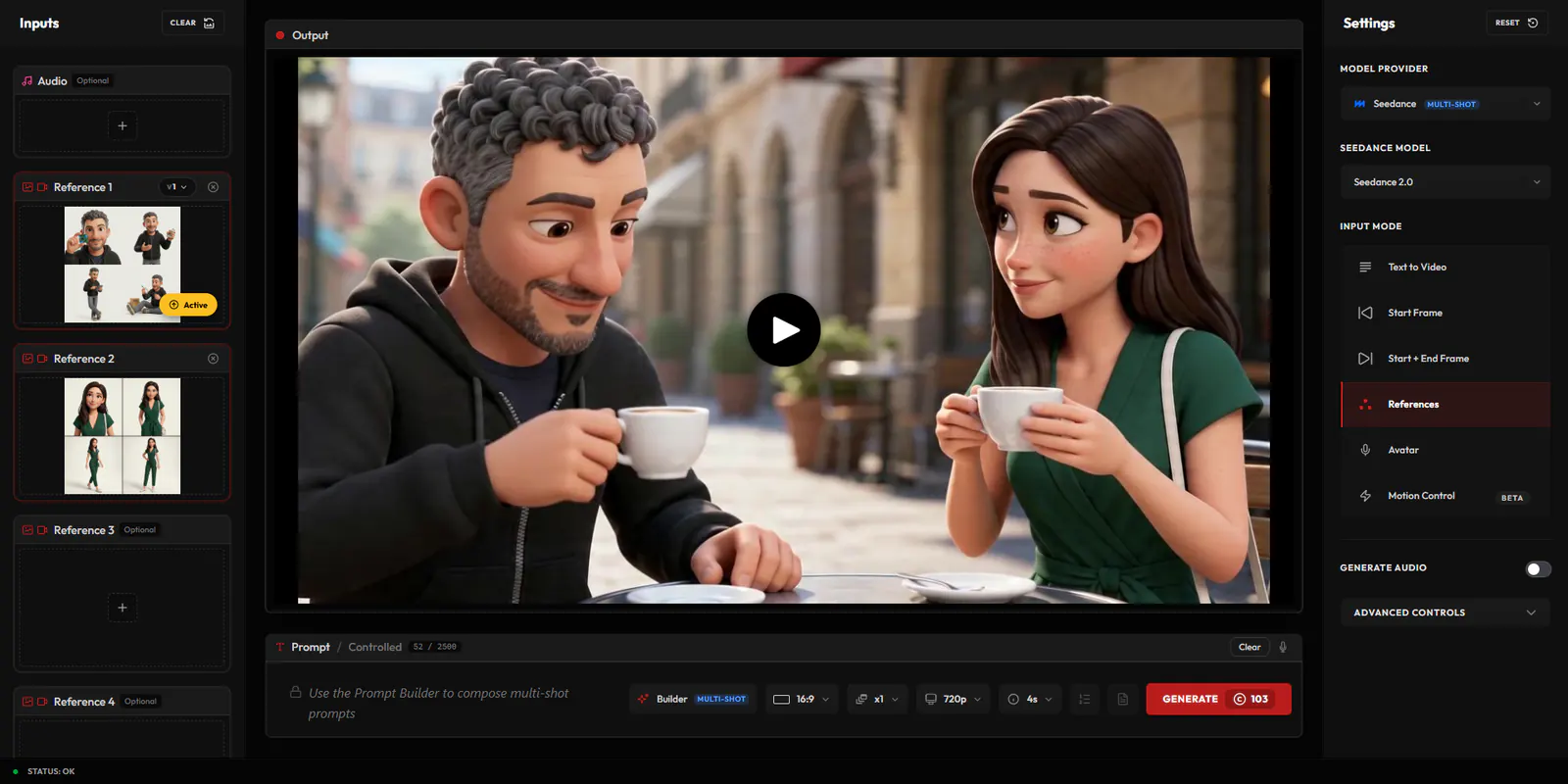
Task: Click the list icon left of Generate
Action: [x=1084, y=699]
